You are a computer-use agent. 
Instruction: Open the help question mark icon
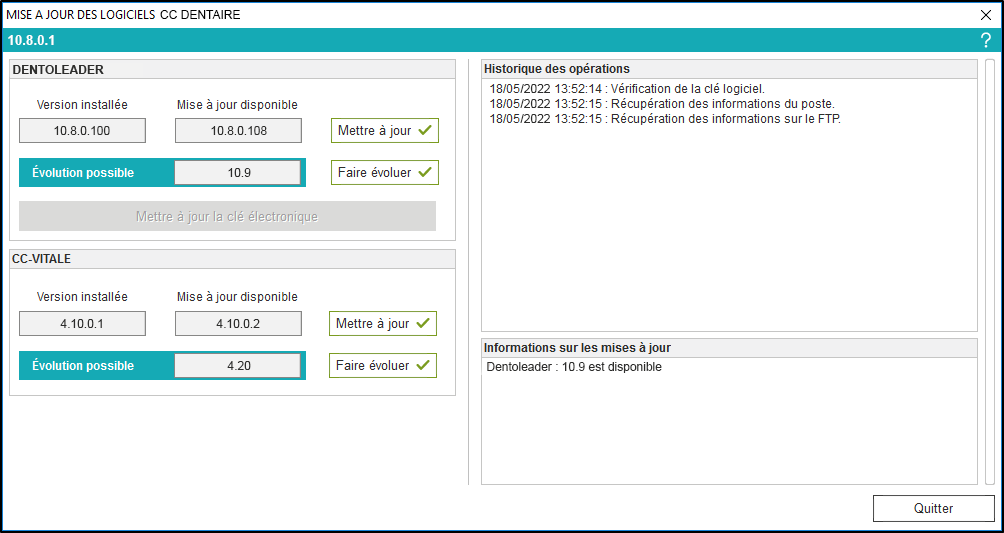click(x=985, y=41)
